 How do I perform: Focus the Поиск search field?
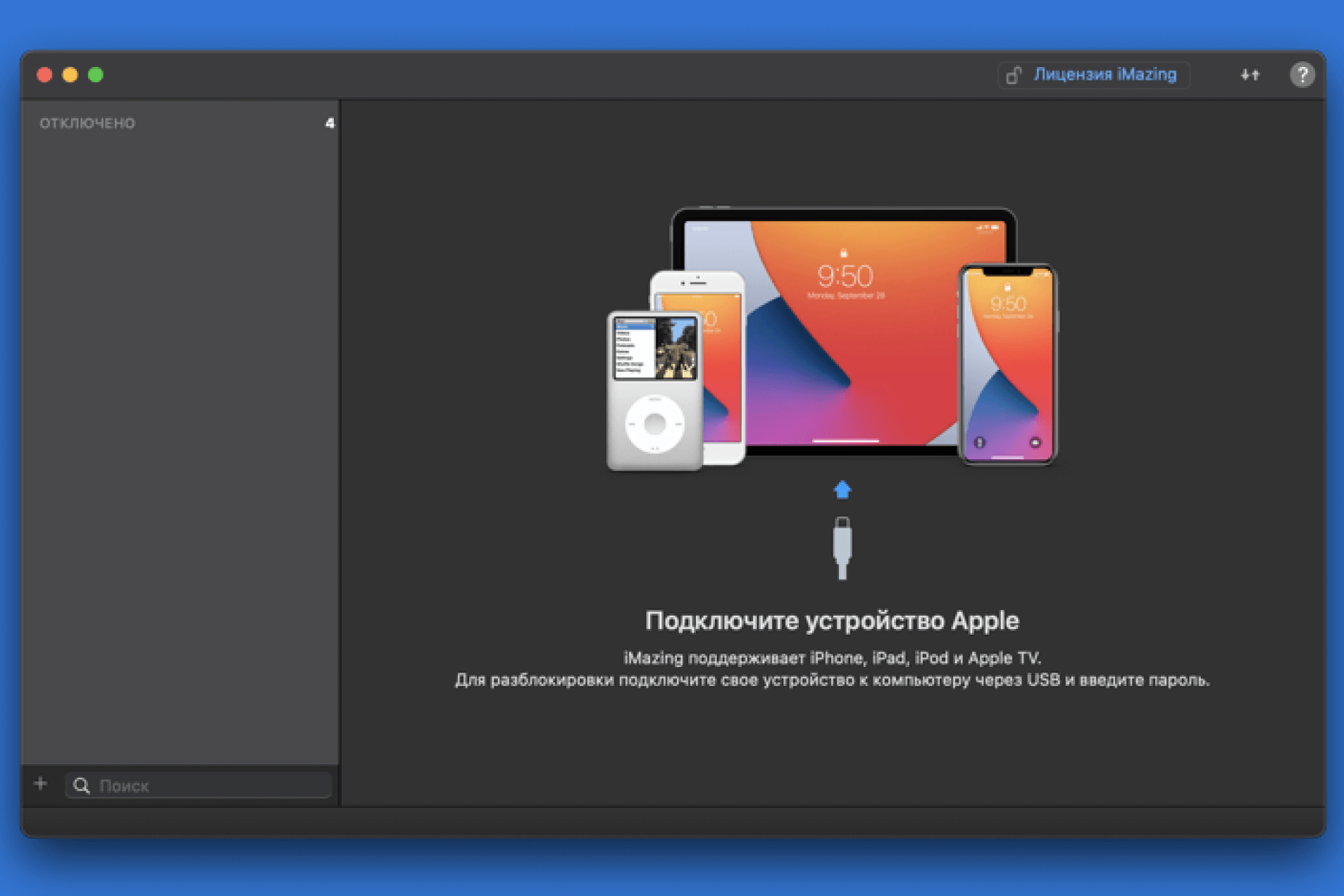pos(211,785)
